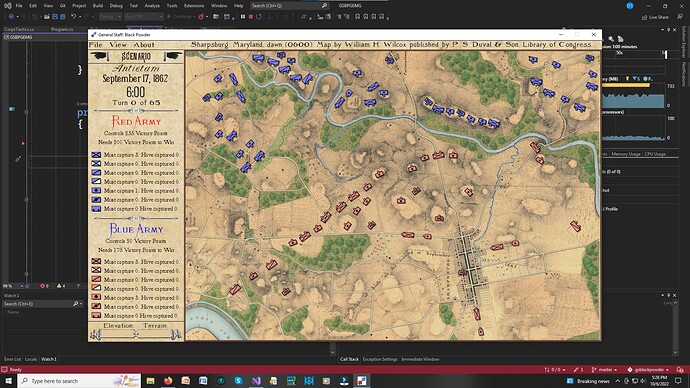The image size is (690, 388).
Task: Click the Undo arrow in toolbar
Action: pos(73,17)
